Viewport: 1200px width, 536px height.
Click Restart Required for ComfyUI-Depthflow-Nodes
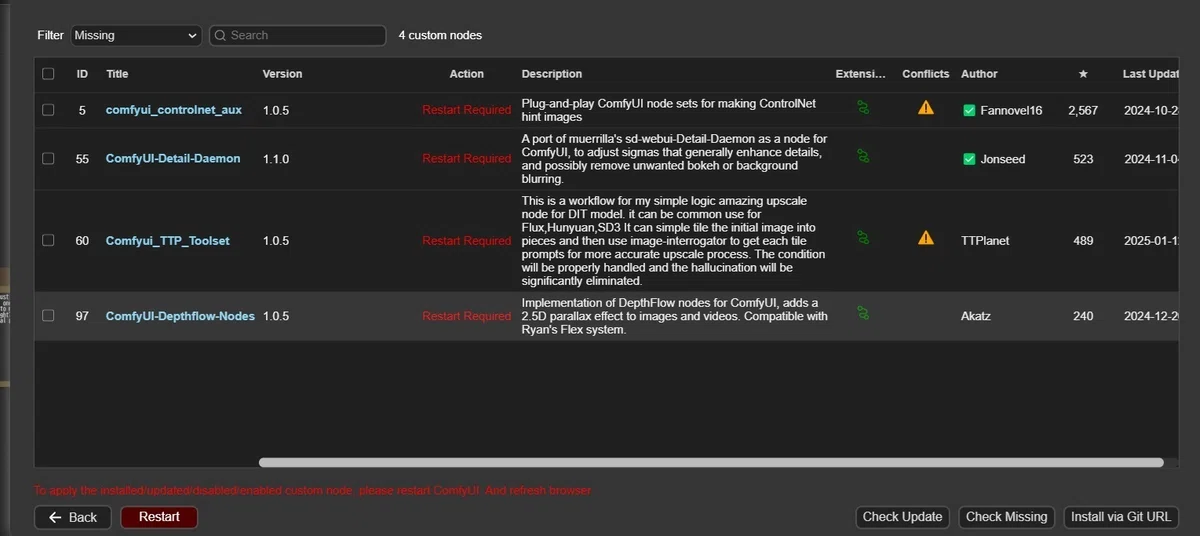pyautogui.click(x=466, y=316)
